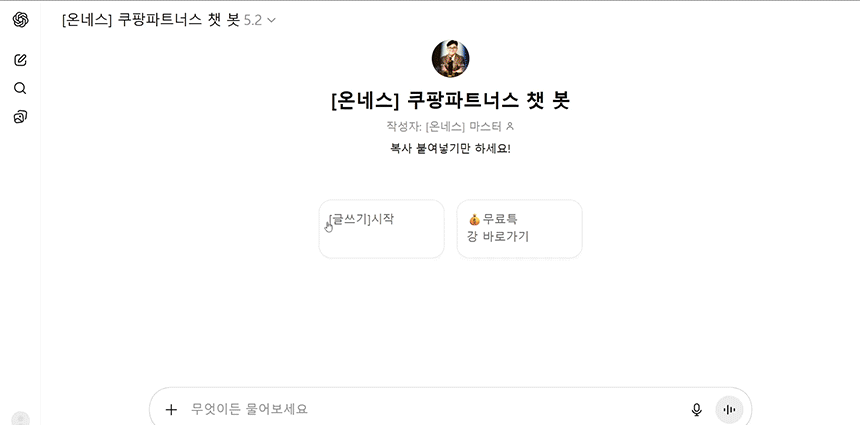Expand the chevron next to 5.2

point(272,20)
